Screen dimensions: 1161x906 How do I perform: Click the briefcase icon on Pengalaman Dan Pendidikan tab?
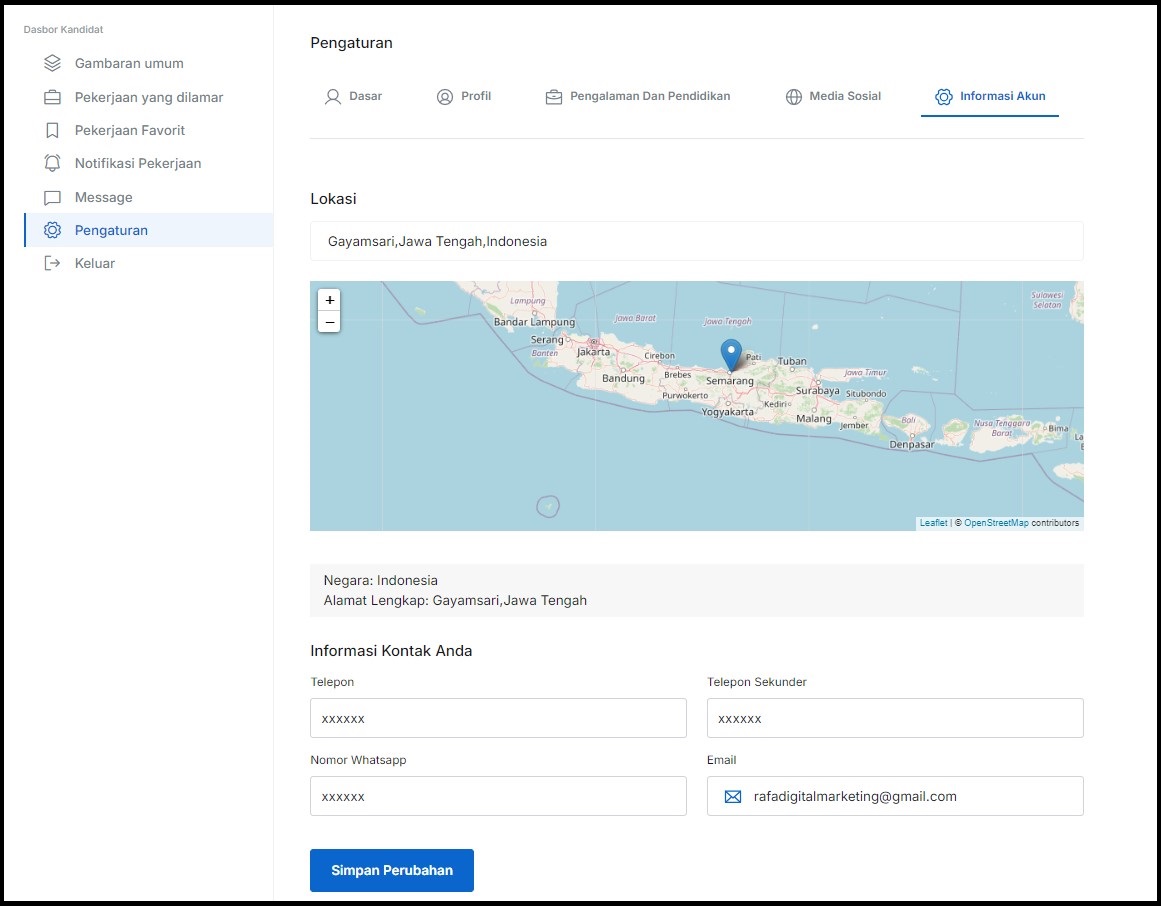[x=553, y=97]
